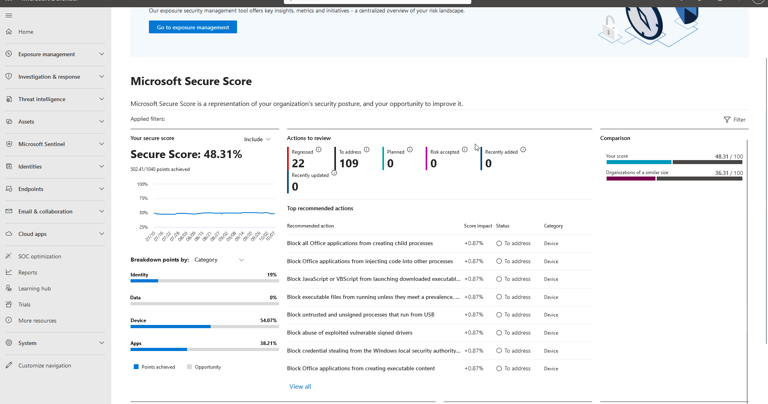This screenshot has width=768, height=404.
Task: Click Customize navigation pencil icon
Action: click(9, 365)
